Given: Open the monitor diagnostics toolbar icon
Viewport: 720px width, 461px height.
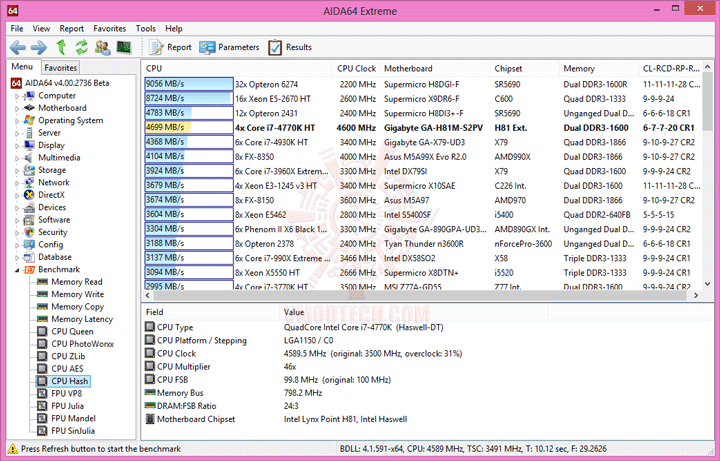Looking at the screenshot, I should tap(124, 47).
